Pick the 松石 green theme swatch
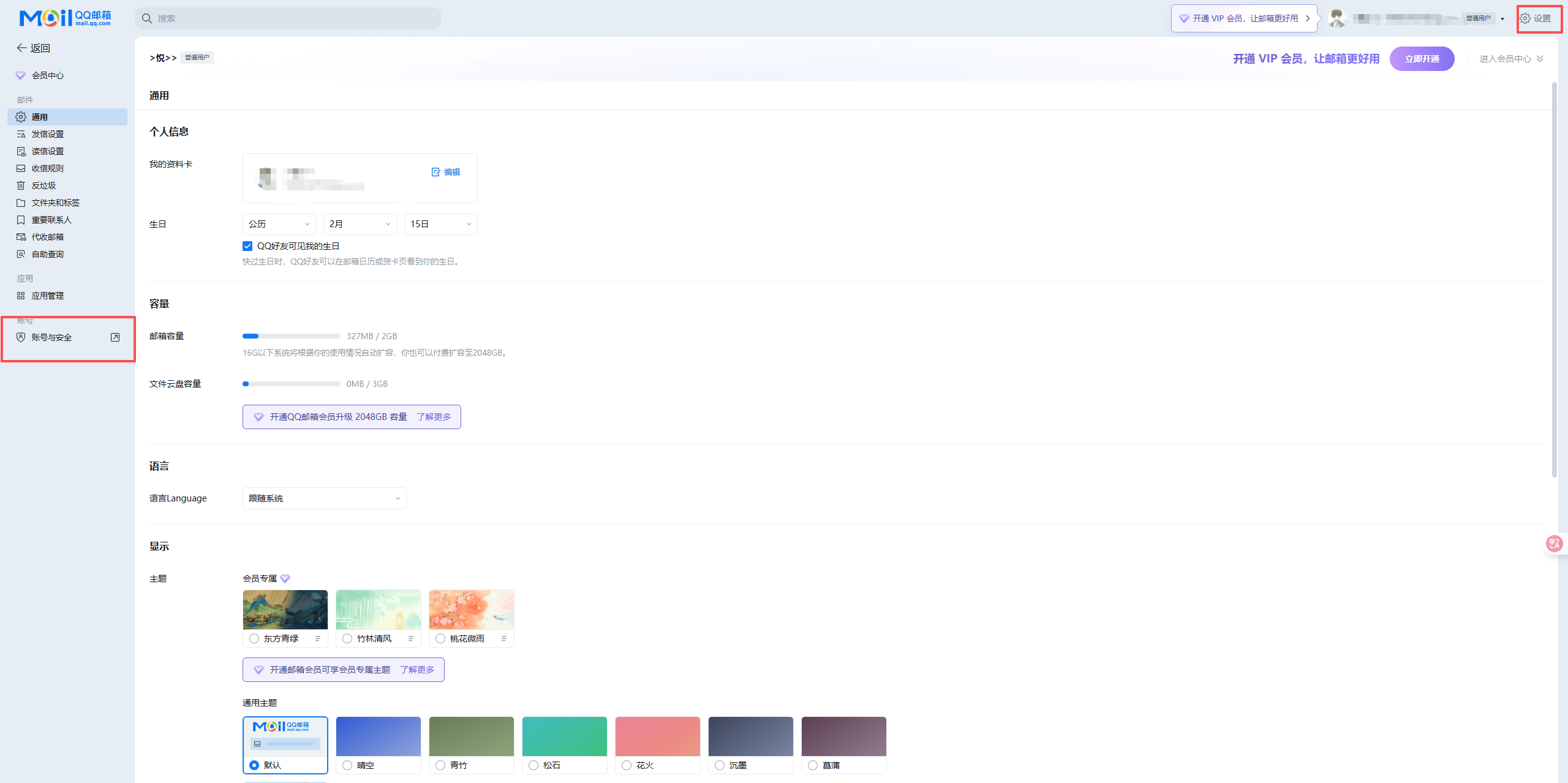 tap(564, 736)
